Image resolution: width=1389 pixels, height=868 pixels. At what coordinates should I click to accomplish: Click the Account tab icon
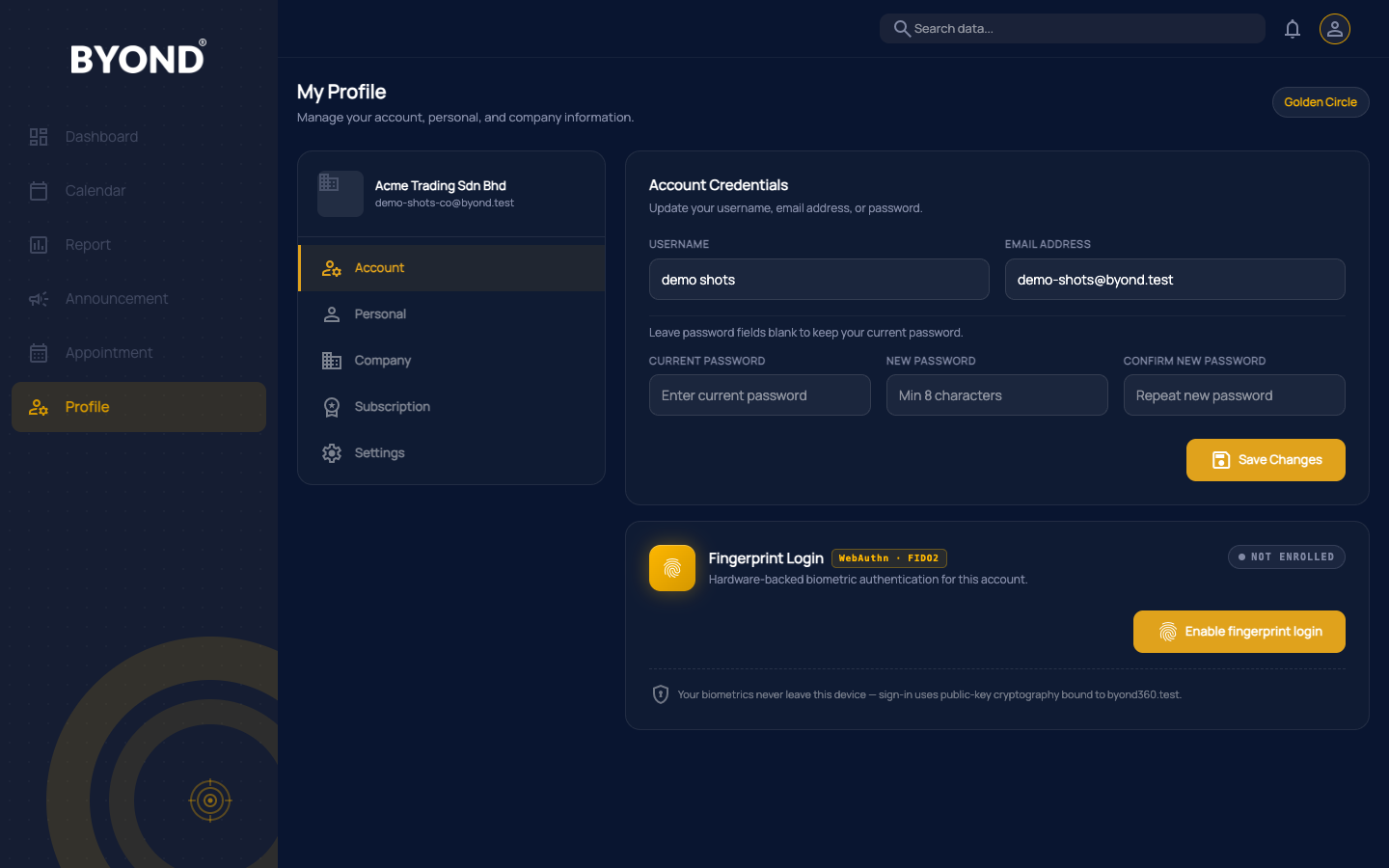click(x=332, y=268)
